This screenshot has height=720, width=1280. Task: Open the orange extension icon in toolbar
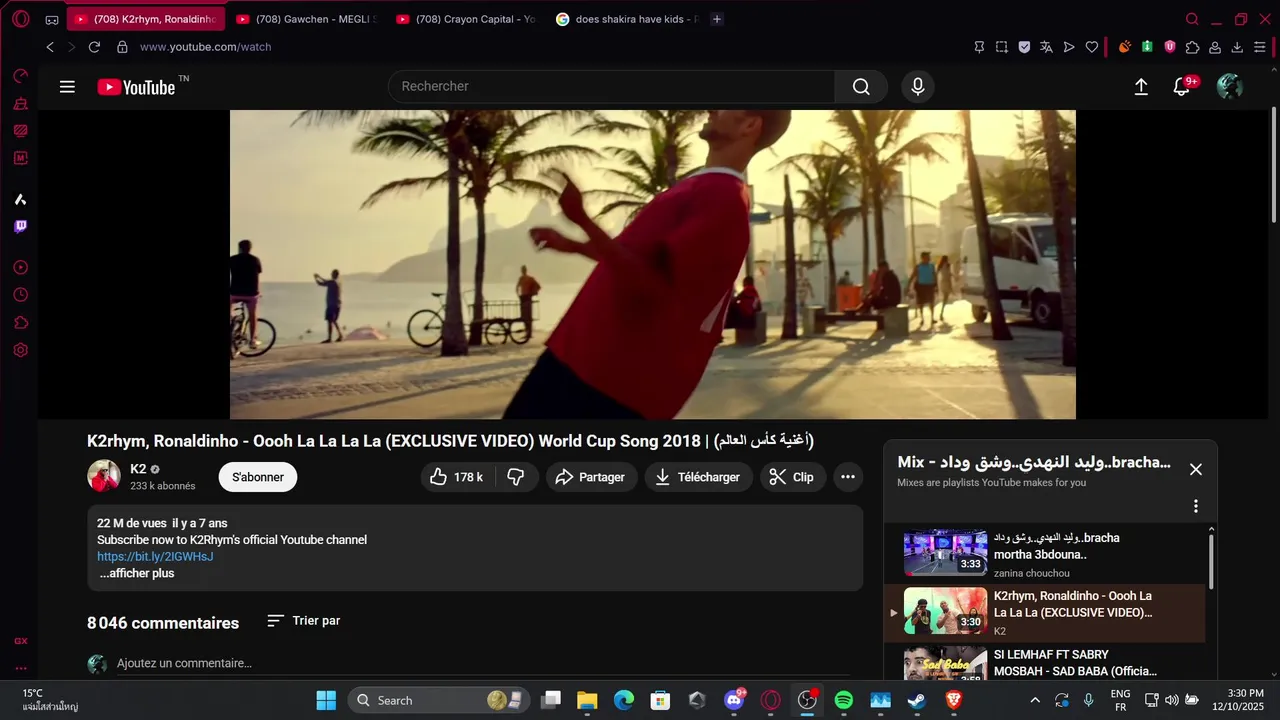click(1125, 47)
